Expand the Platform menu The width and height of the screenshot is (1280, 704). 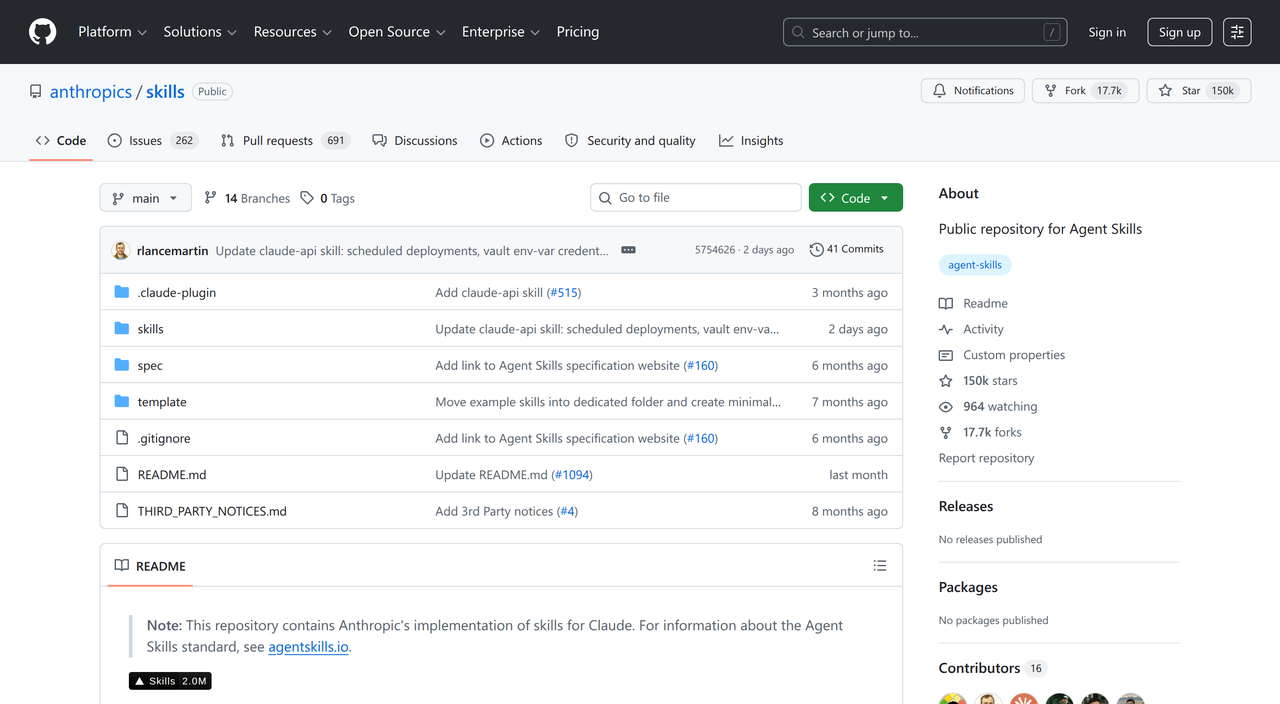click(x=112, y=32)
